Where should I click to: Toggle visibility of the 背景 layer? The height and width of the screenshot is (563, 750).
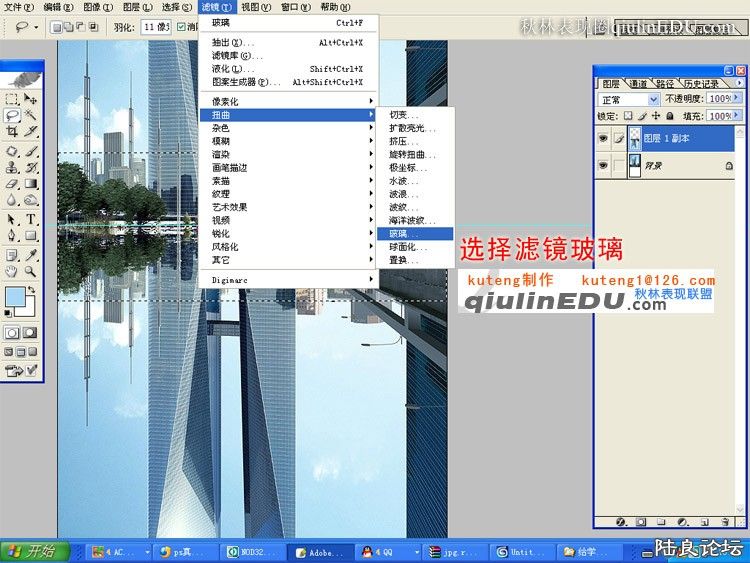(603, 165)
